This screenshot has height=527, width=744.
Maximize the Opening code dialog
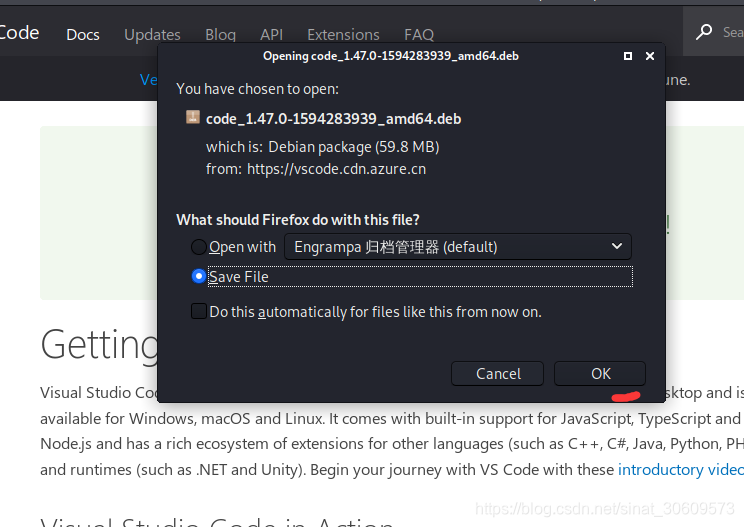[628, 56]
